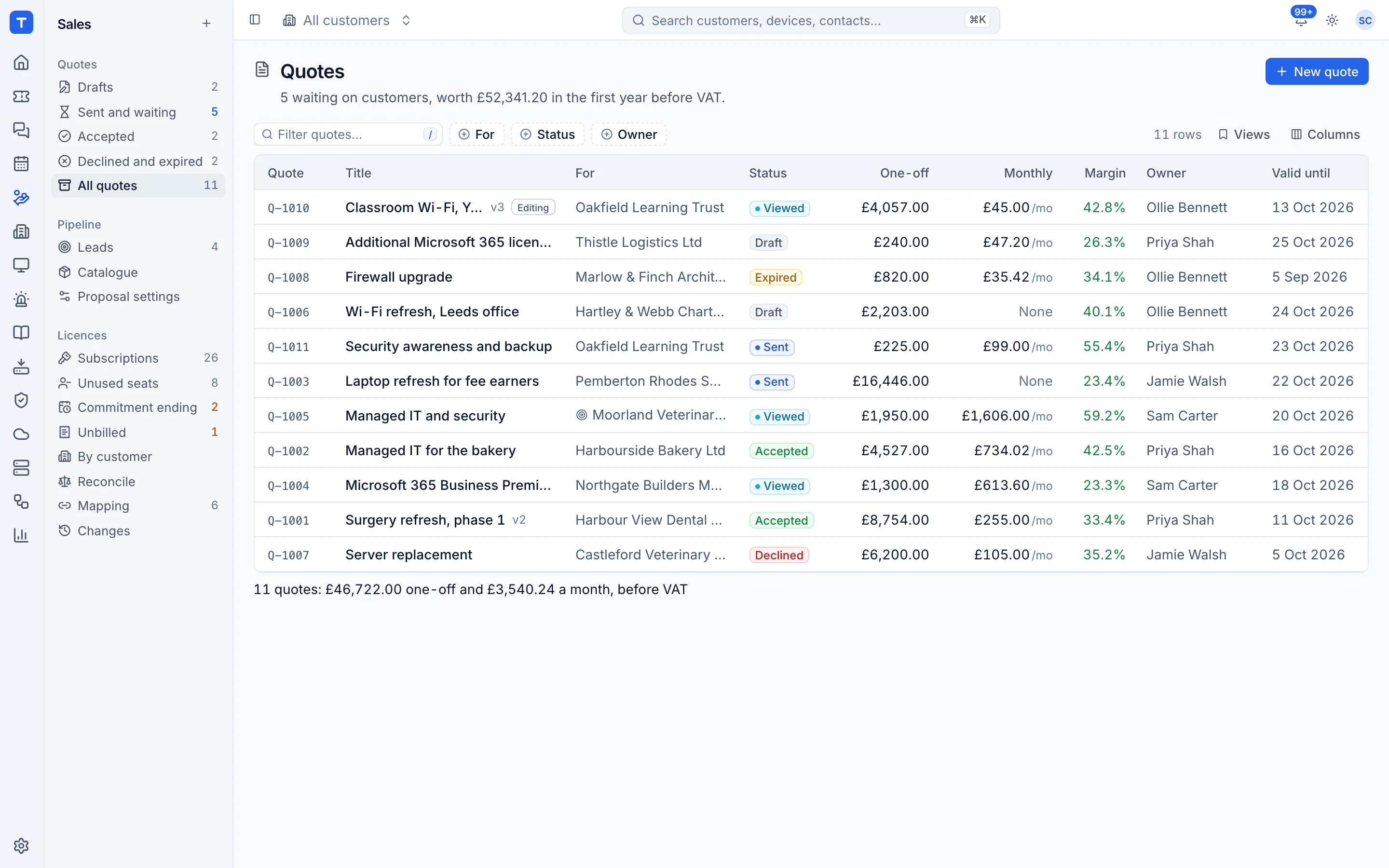Open the Home icon in the left rail
The height and width of the screenshot is (868, 1389).
[21, 62]
